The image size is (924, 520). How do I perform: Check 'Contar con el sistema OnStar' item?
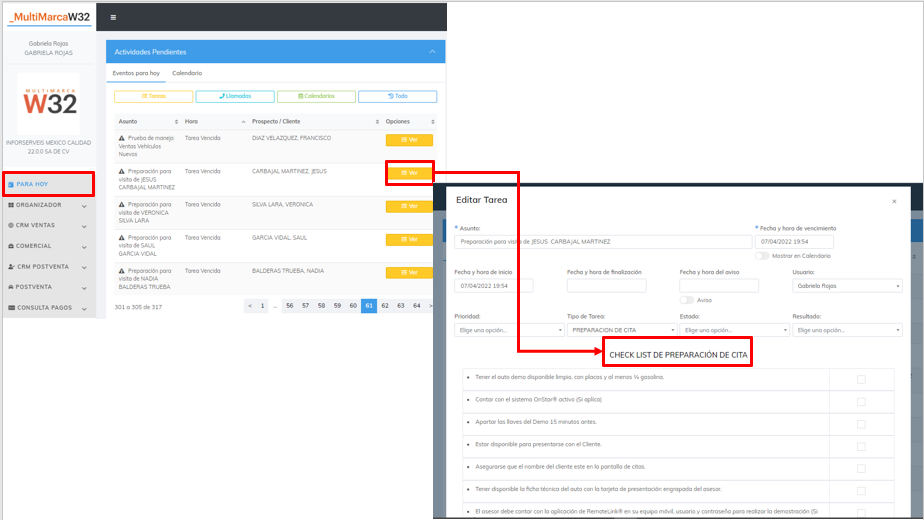[861, 402]
